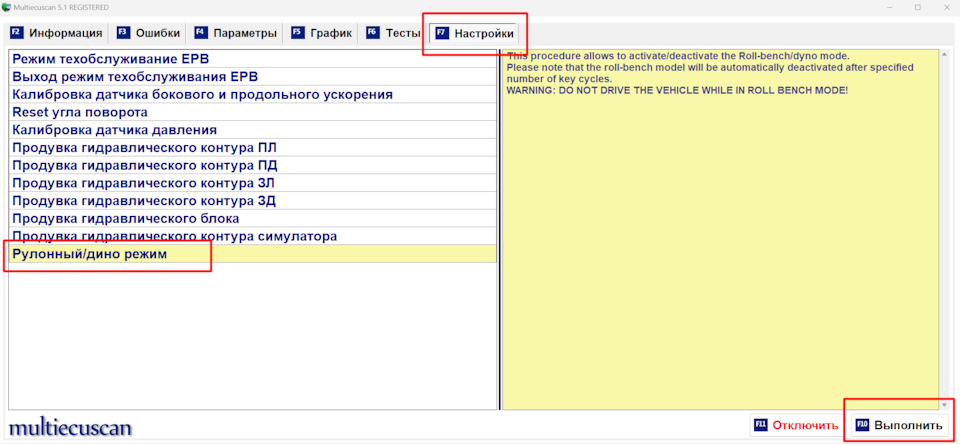Select the Настройки tab
The height and width of the screenshot is (444, 960).
(475, 34)
